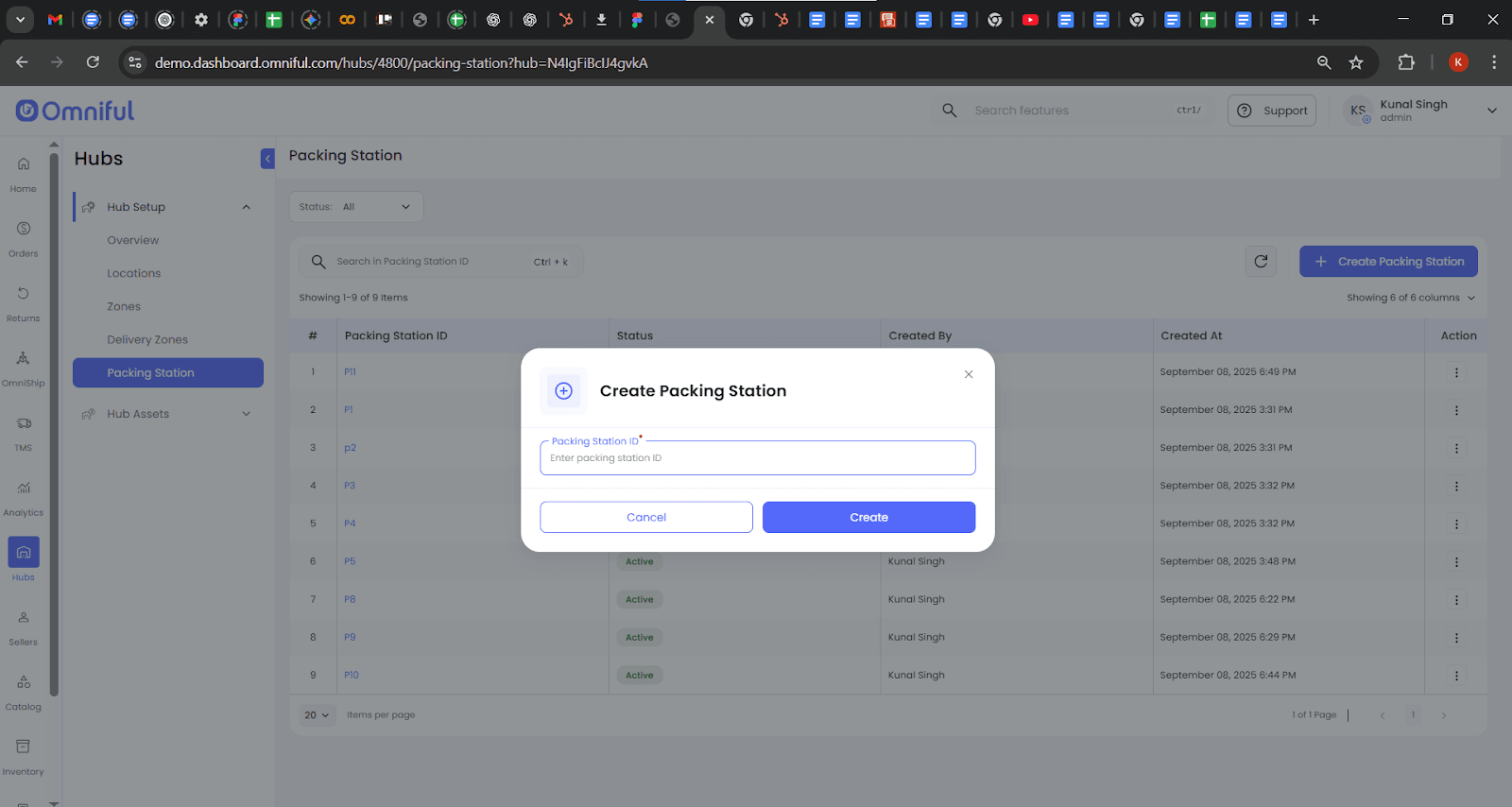
Task: Open the Orders section in sidebar
Action: [x=24, y=238]
